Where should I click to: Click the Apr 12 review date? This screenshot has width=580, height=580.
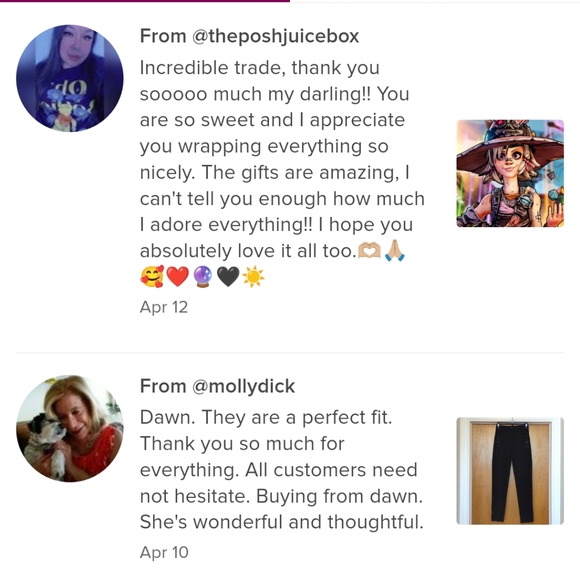(x=164, y=307)
